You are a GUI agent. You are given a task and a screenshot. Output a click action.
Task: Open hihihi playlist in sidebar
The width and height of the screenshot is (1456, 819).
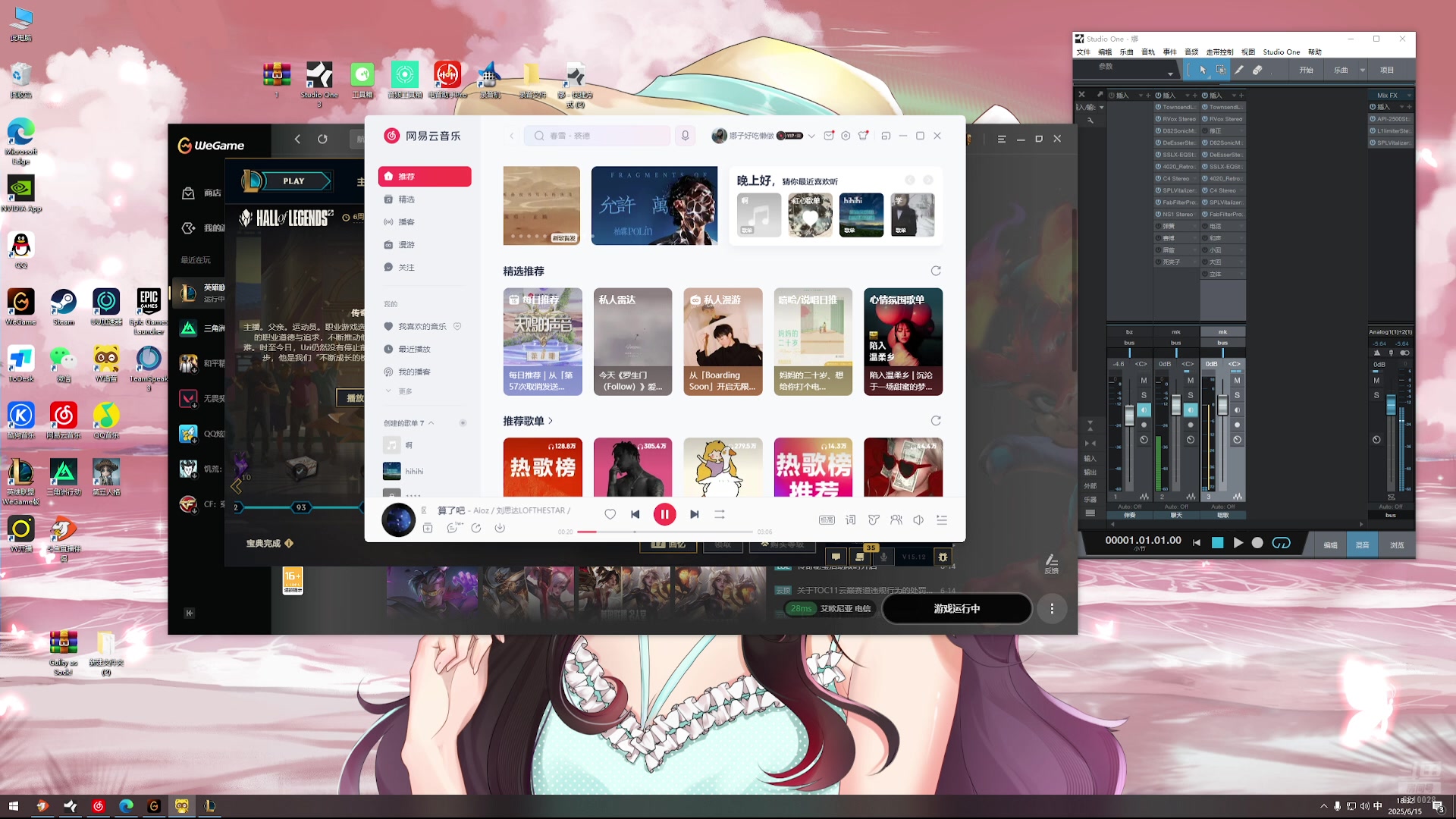tap(425, 471)
